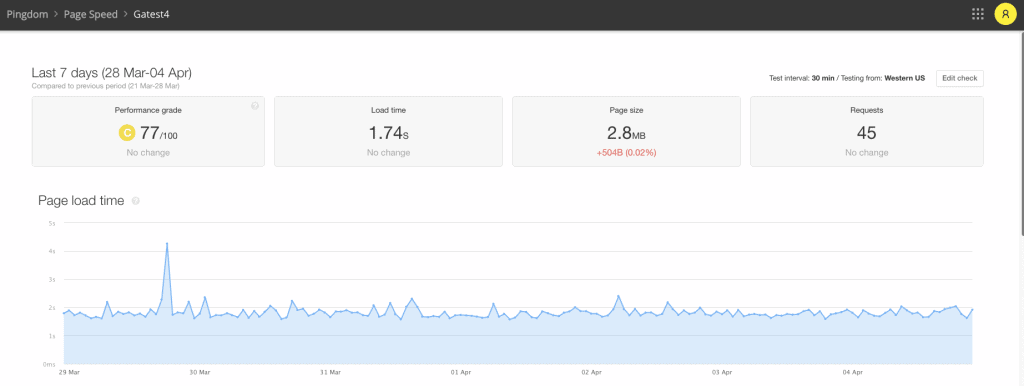Image resolution: width=1024 pixels, height=386 pixels.
Task: Open Page Speed breadcrumb link
Action: tap(91, 14)
